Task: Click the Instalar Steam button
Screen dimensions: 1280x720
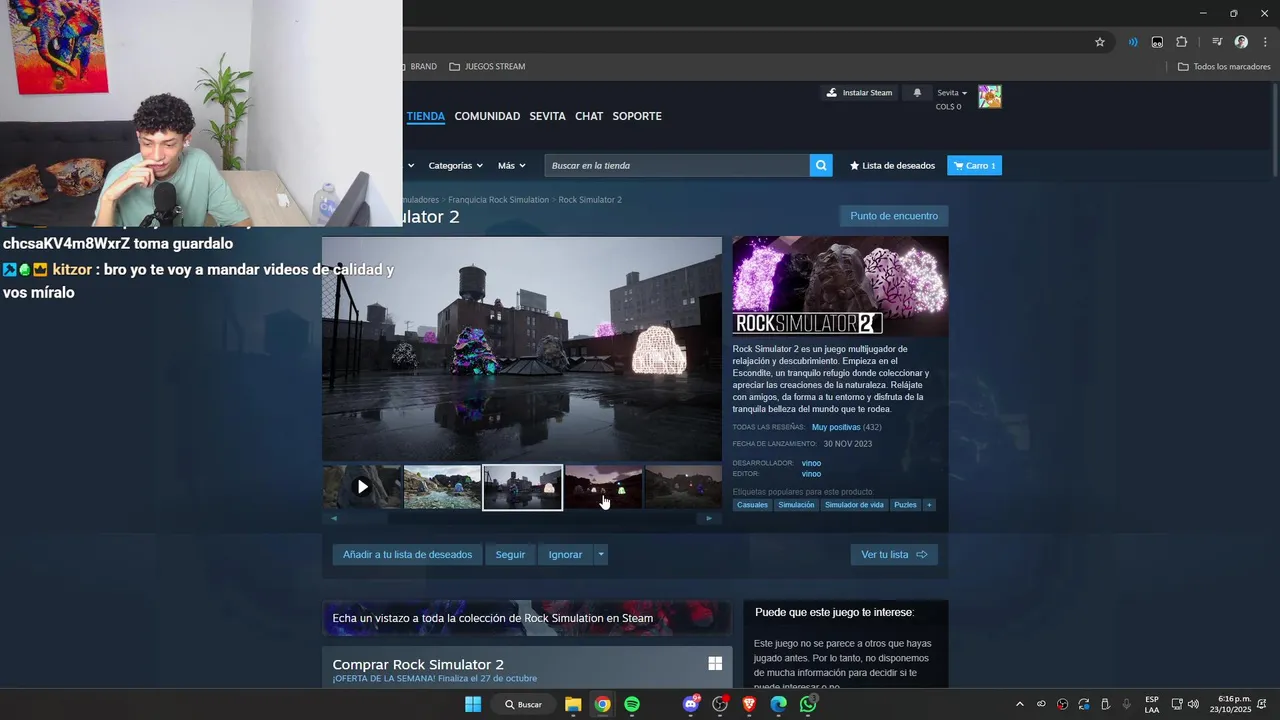Action: point(859,93)
